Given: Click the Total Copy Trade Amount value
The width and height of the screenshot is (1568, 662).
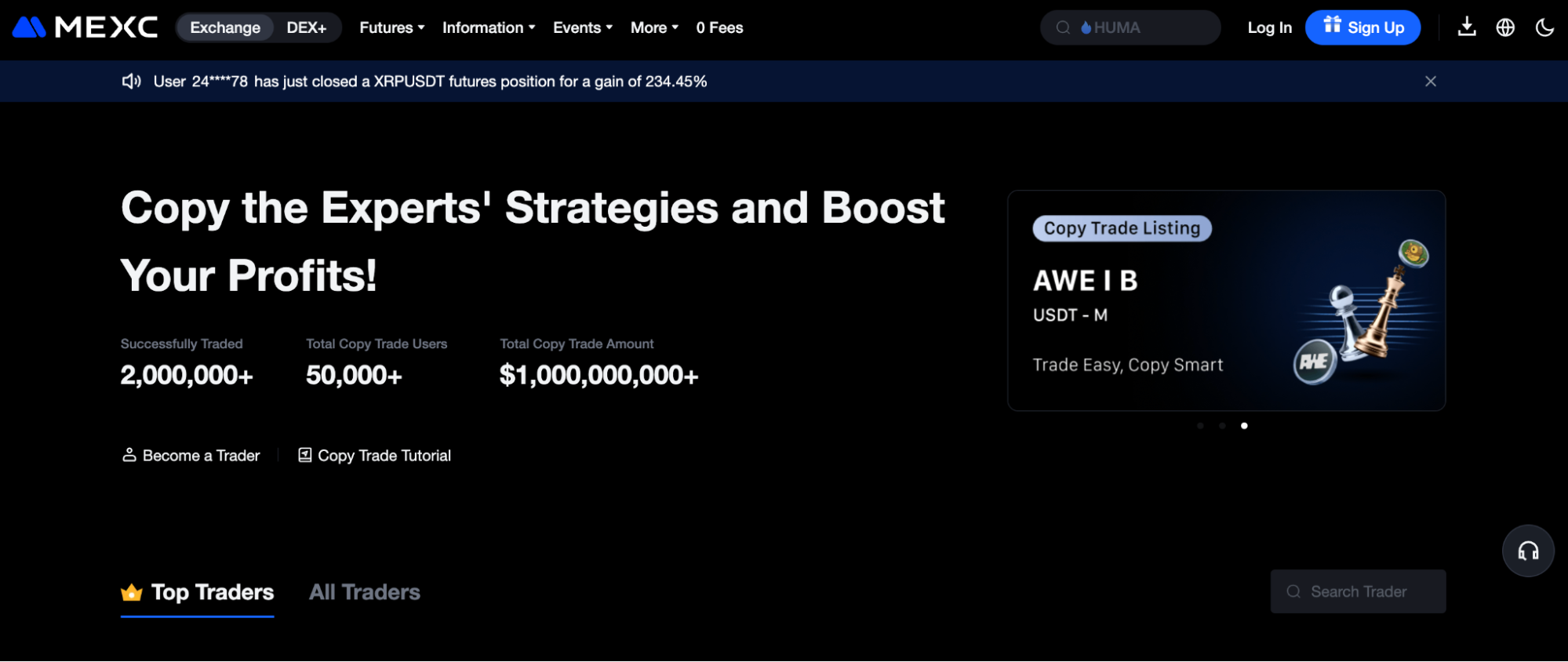Looking at the screenshot, I should point(598,376).
